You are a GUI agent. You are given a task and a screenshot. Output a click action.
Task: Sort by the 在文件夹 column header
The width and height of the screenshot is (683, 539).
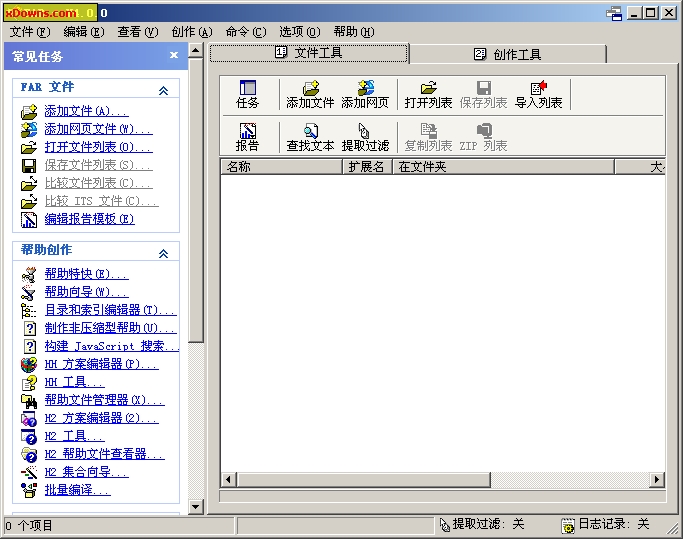[504, 167]
